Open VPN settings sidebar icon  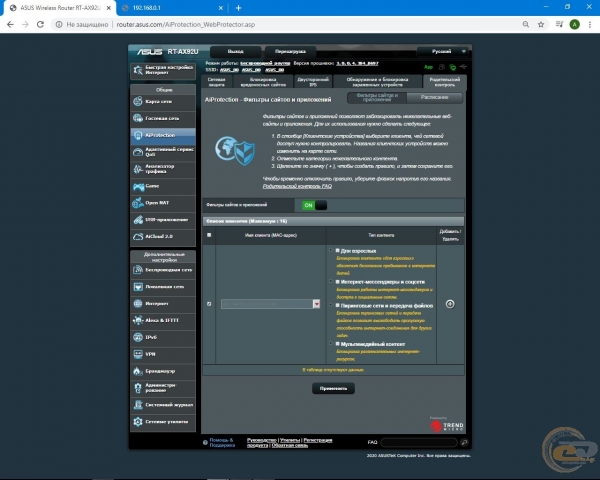138,354
